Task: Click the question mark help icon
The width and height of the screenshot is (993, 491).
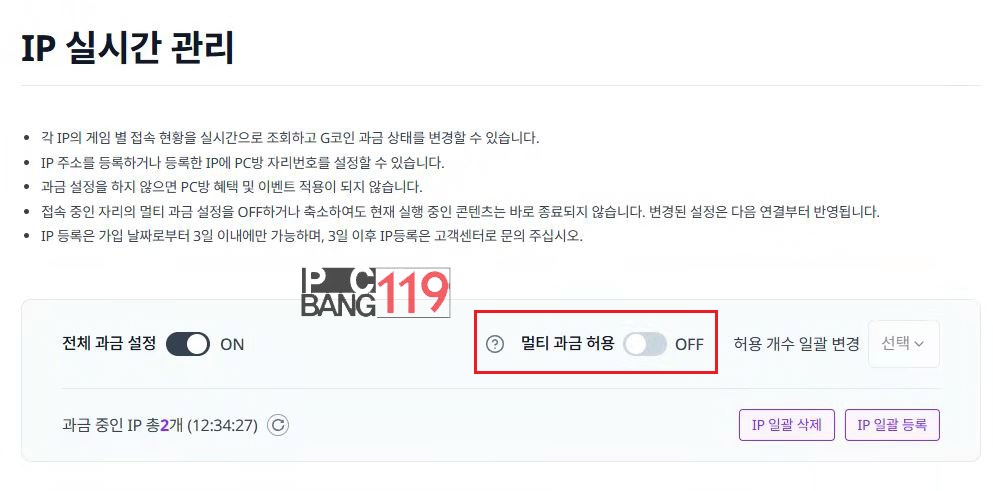Action: pos(495,344)
